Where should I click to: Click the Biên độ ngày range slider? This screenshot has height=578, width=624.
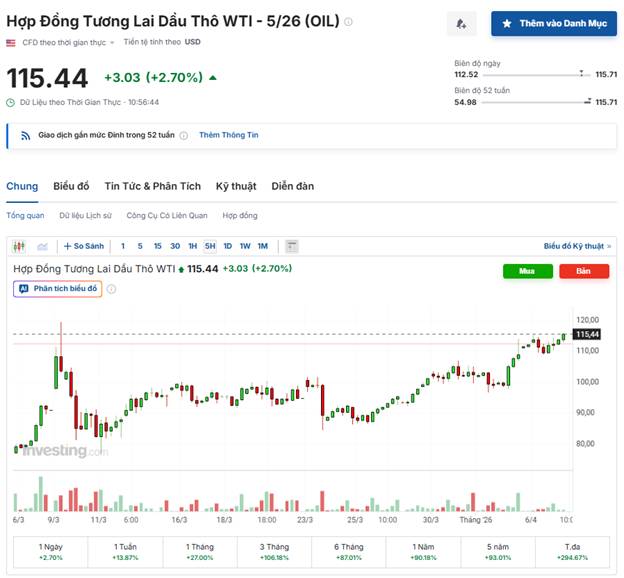click(x=536, y=74)
